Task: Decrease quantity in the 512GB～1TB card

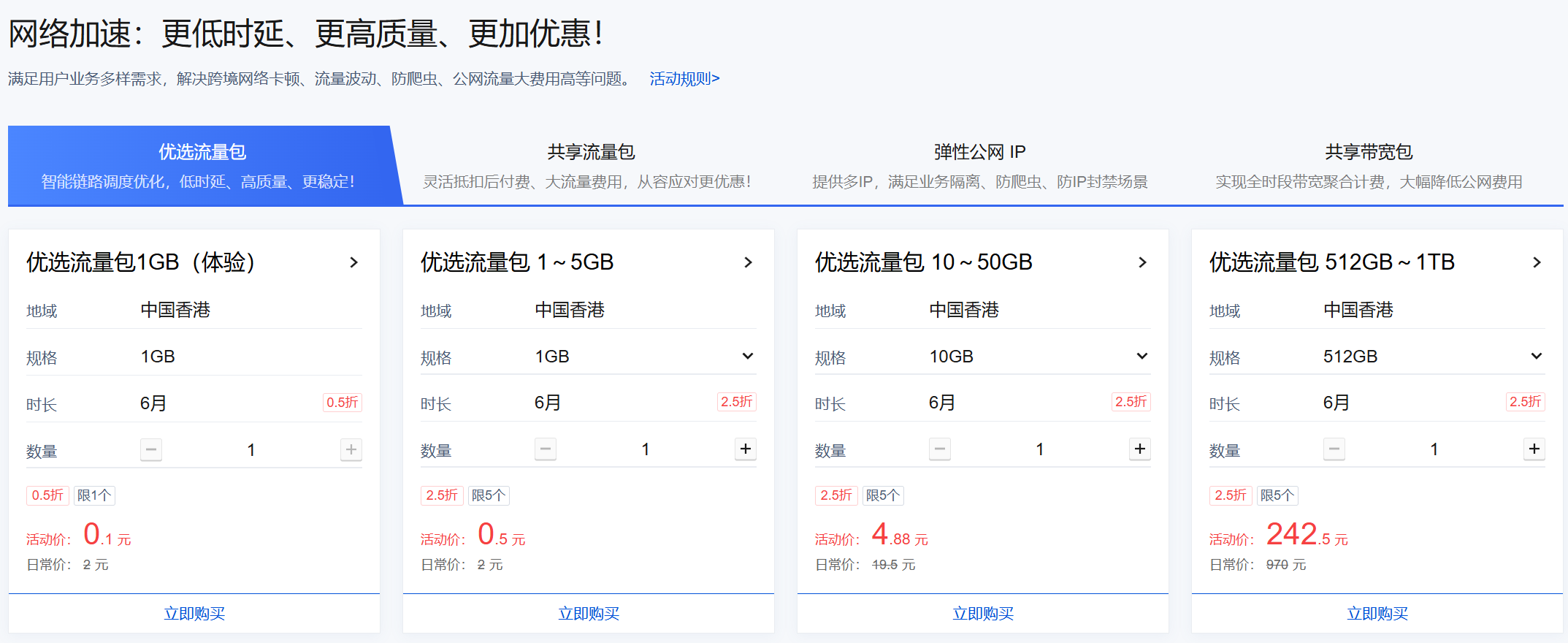Action: (1334, 449)
